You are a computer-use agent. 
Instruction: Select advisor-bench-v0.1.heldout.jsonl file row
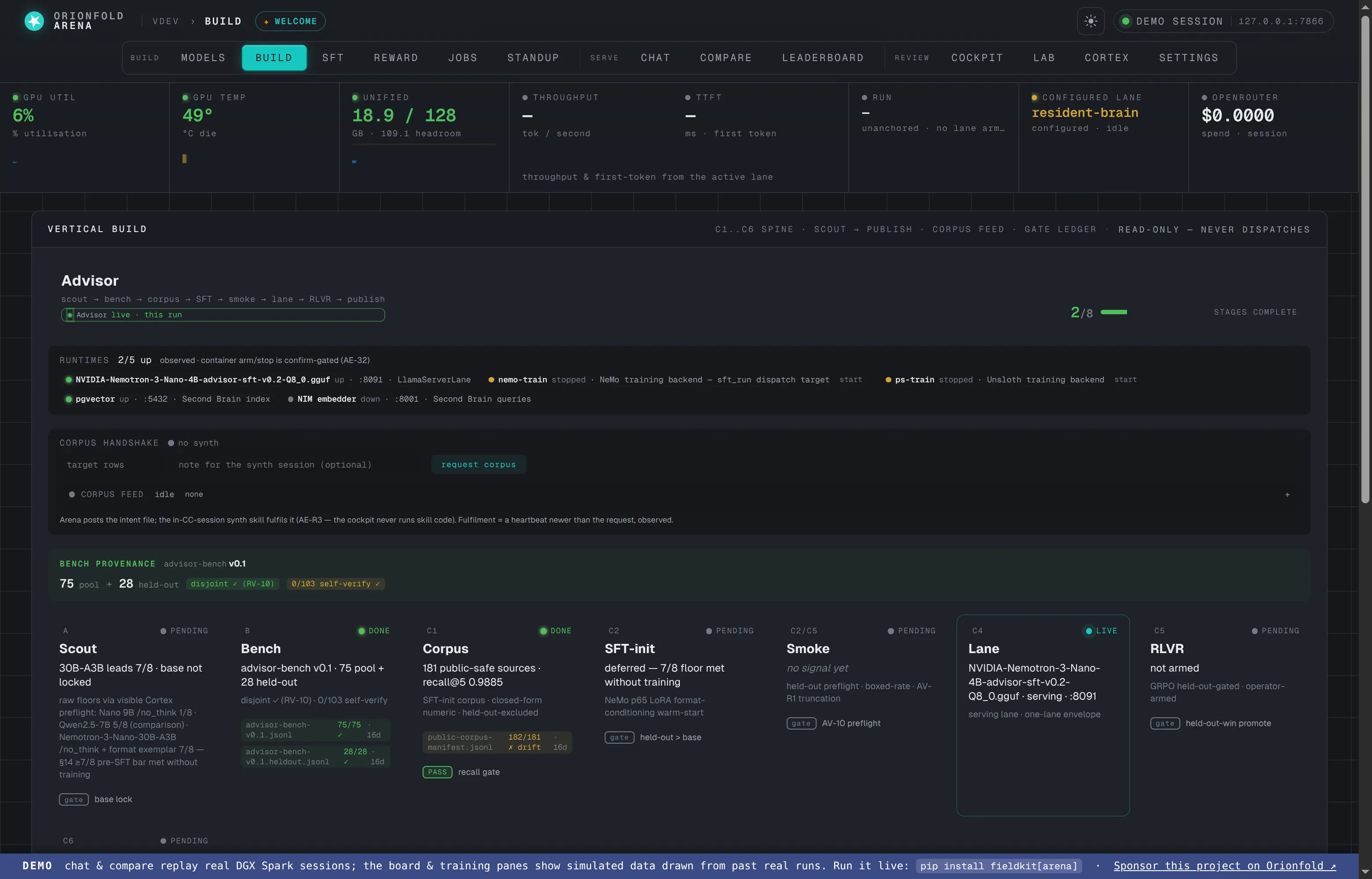tap(315, 756)
